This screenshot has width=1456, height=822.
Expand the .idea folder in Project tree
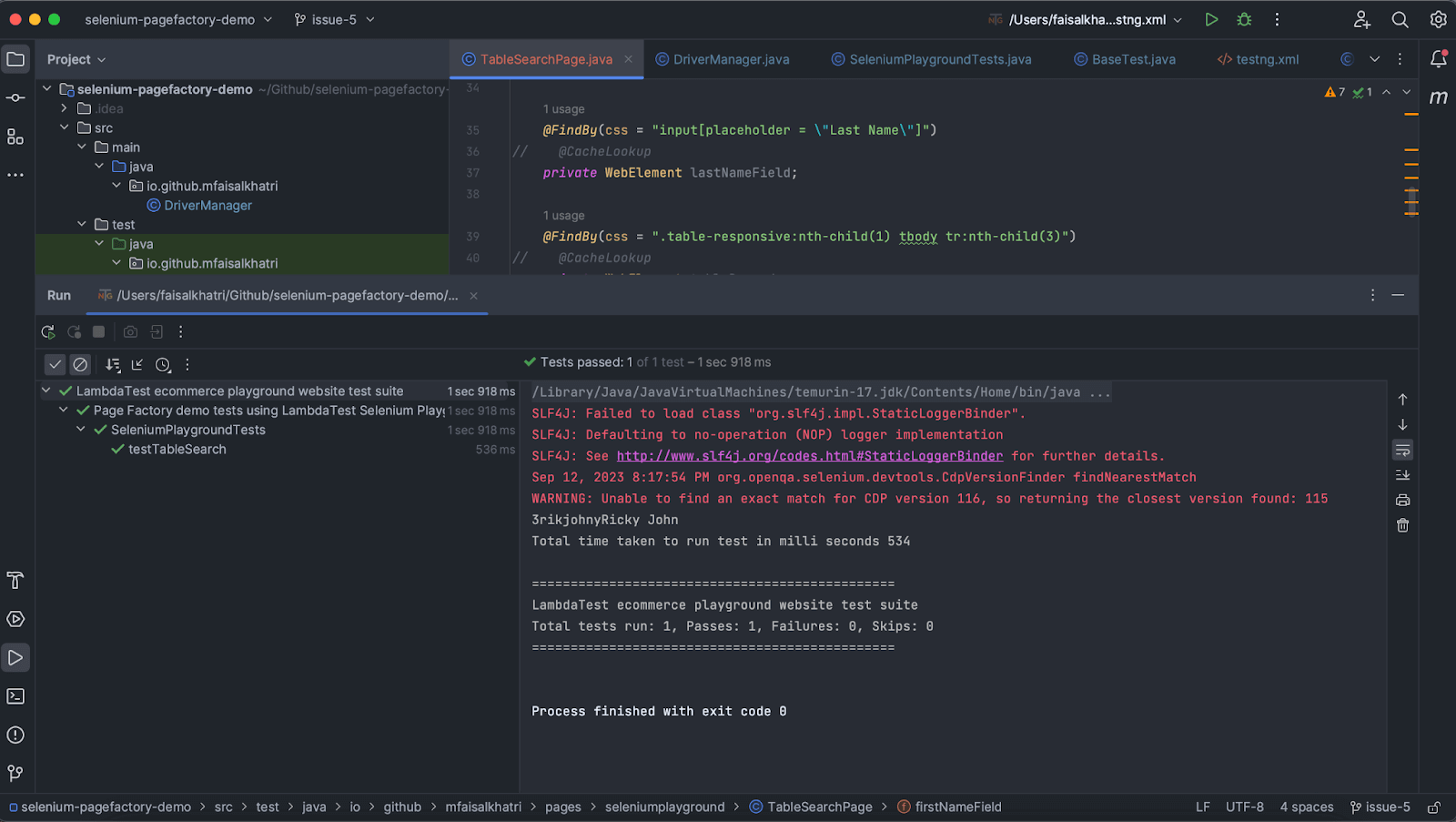tap(64, 108)
